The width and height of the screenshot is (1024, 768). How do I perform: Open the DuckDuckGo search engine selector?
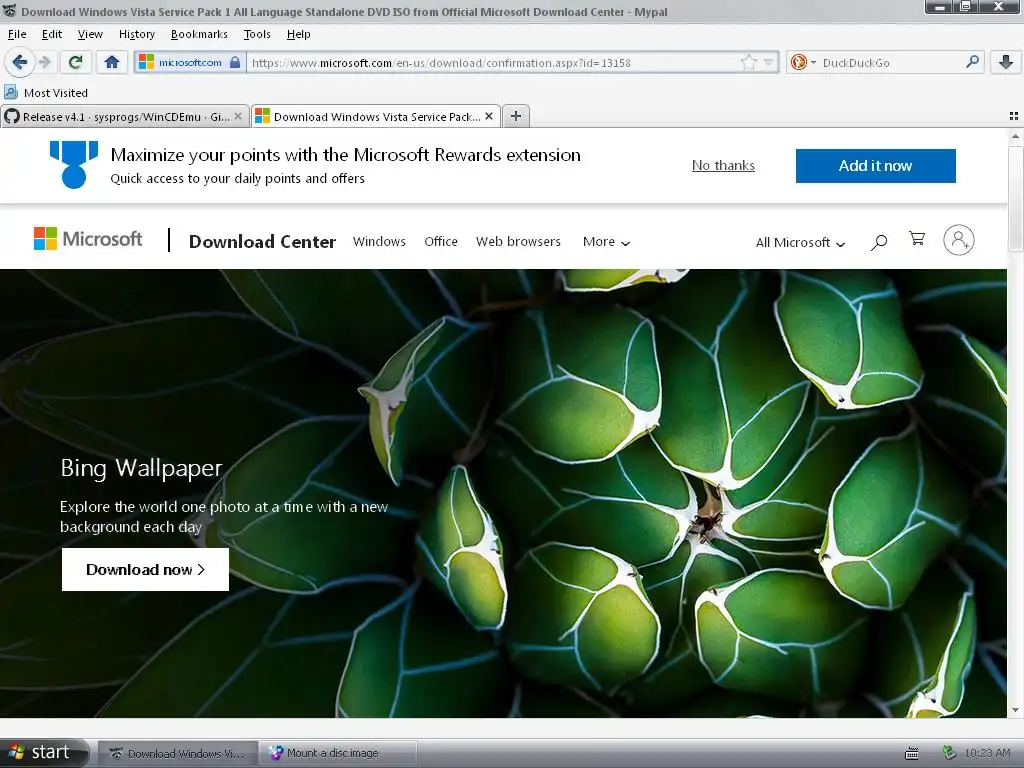[803, 62]
